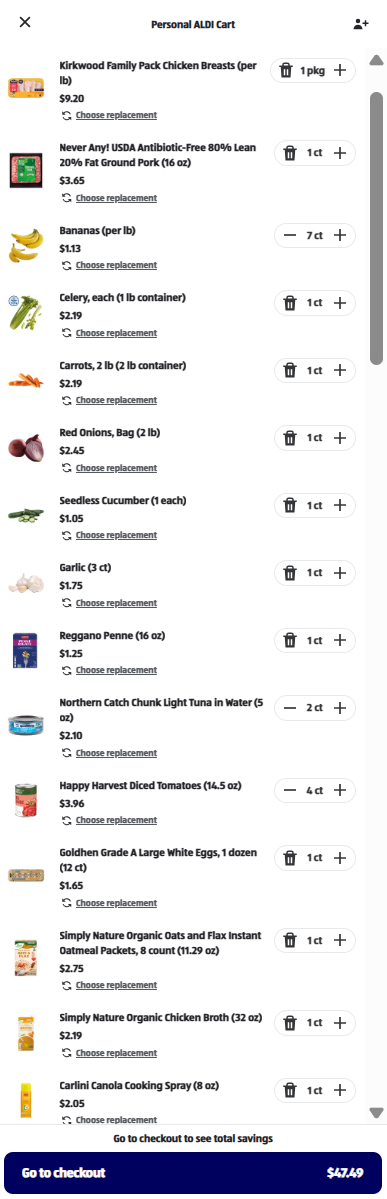The height and width of the screenshot is (1199, 387).
Task: Click the scrollbar down arrow
Action: pos(376,1113)
